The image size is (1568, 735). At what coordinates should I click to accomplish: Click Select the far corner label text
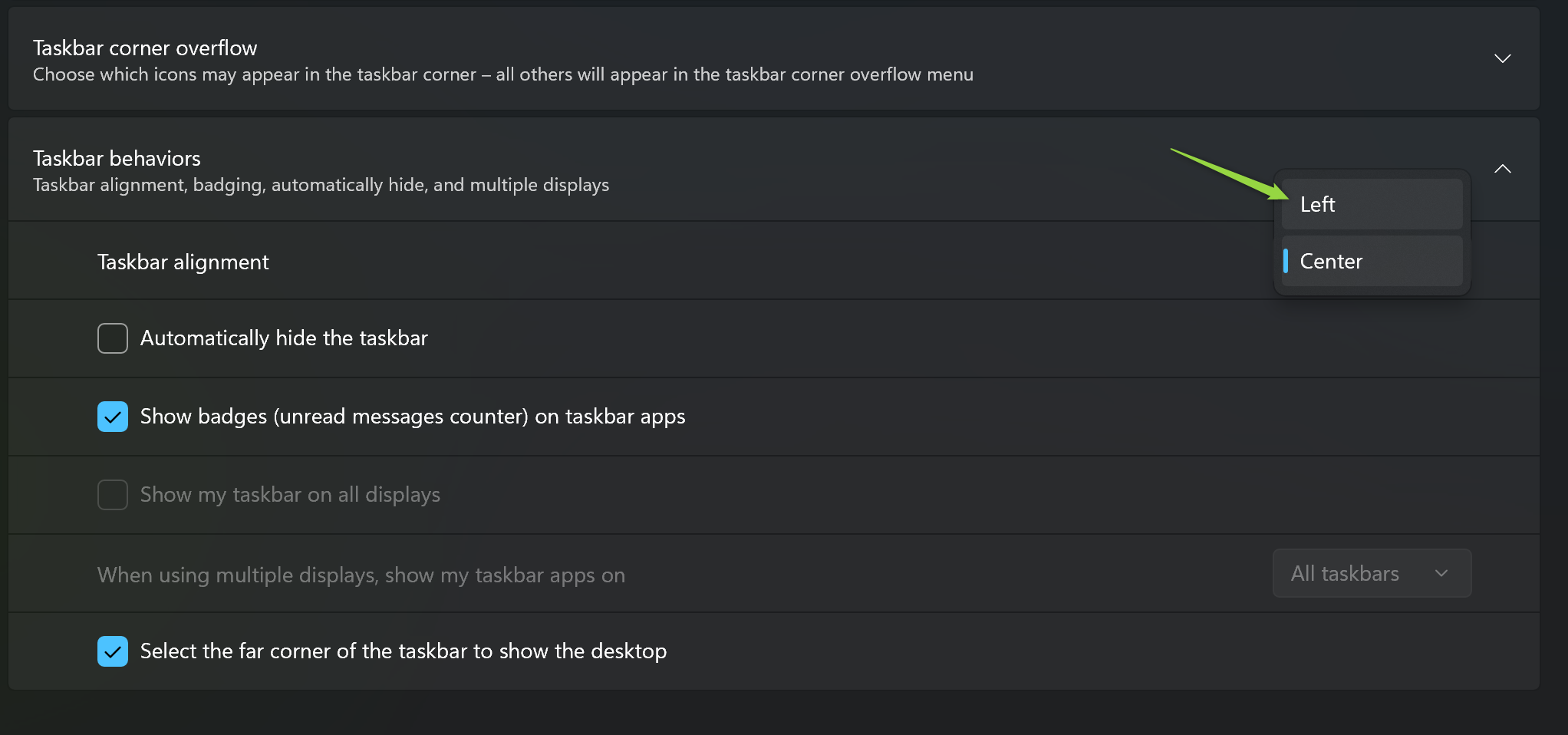point(404,651)
